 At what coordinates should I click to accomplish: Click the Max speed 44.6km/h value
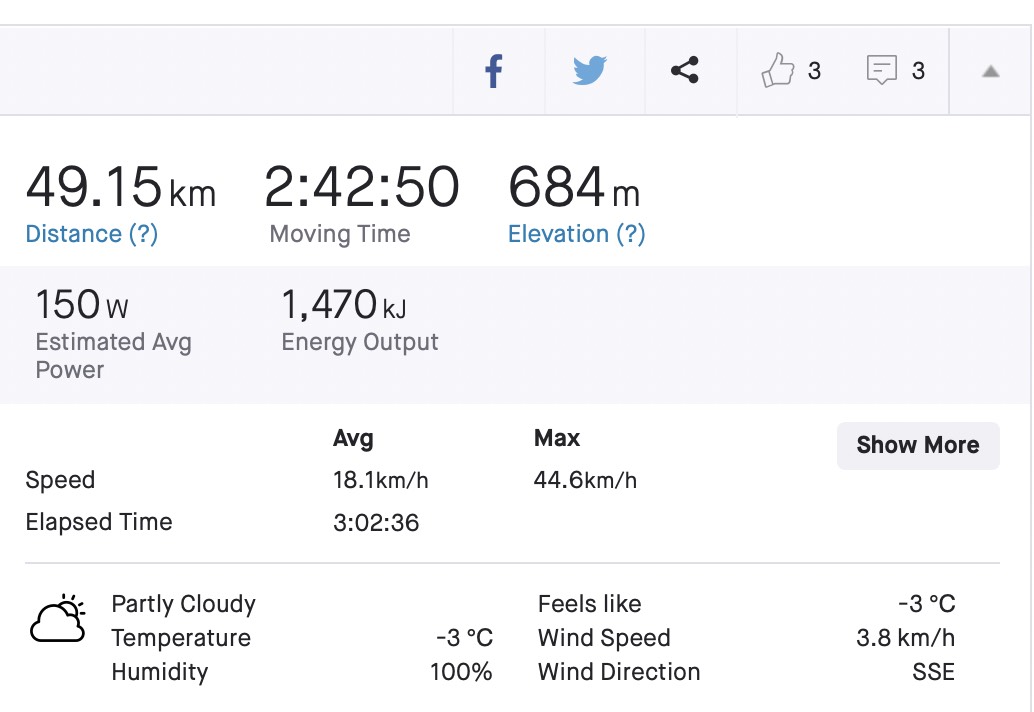point(585,481)
